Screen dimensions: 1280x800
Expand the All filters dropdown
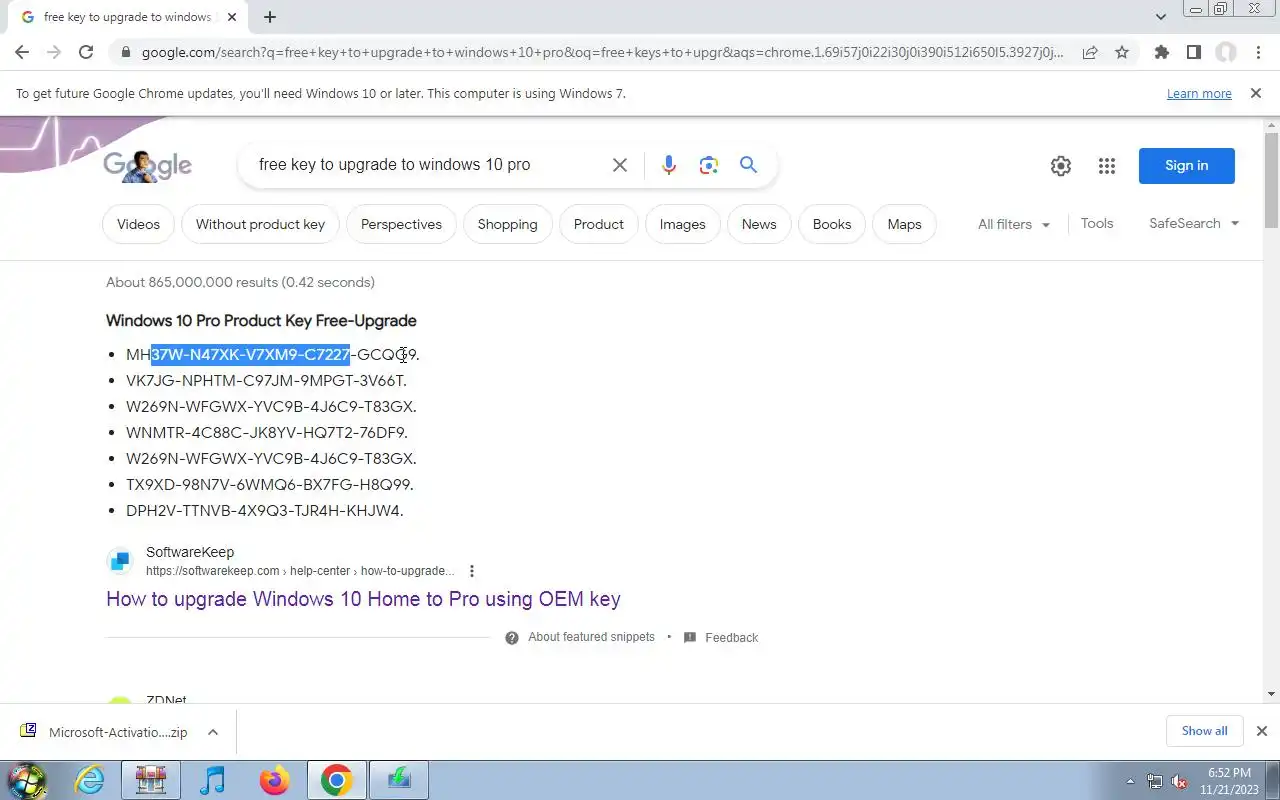coord(1014,224)
